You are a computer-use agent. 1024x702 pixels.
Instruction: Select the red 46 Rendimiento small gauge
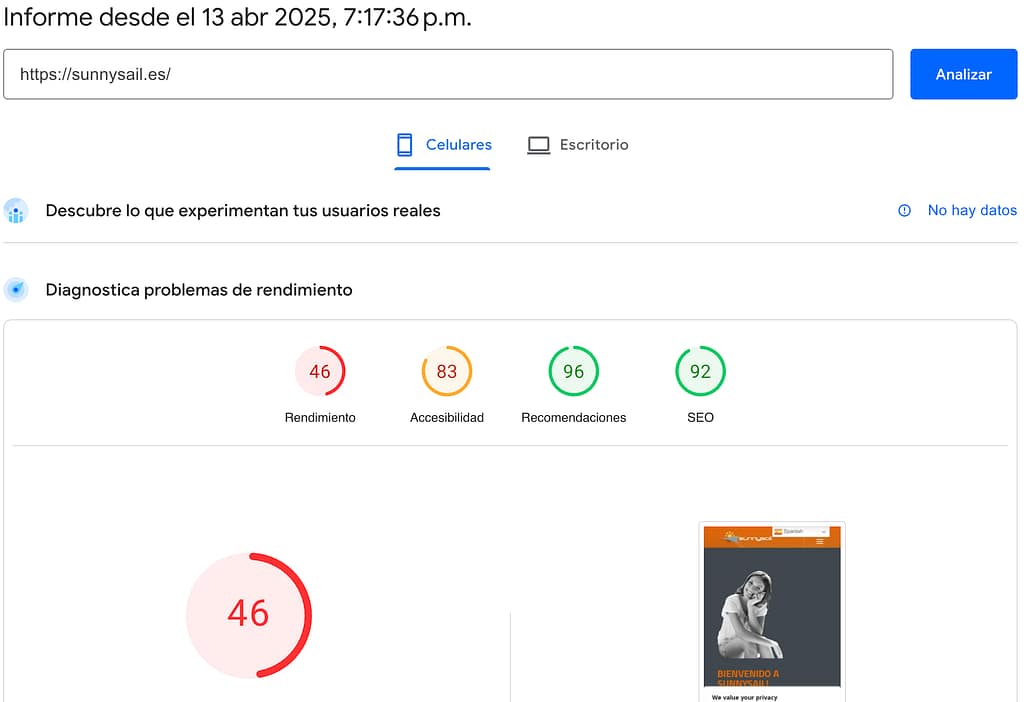[320, 372]
